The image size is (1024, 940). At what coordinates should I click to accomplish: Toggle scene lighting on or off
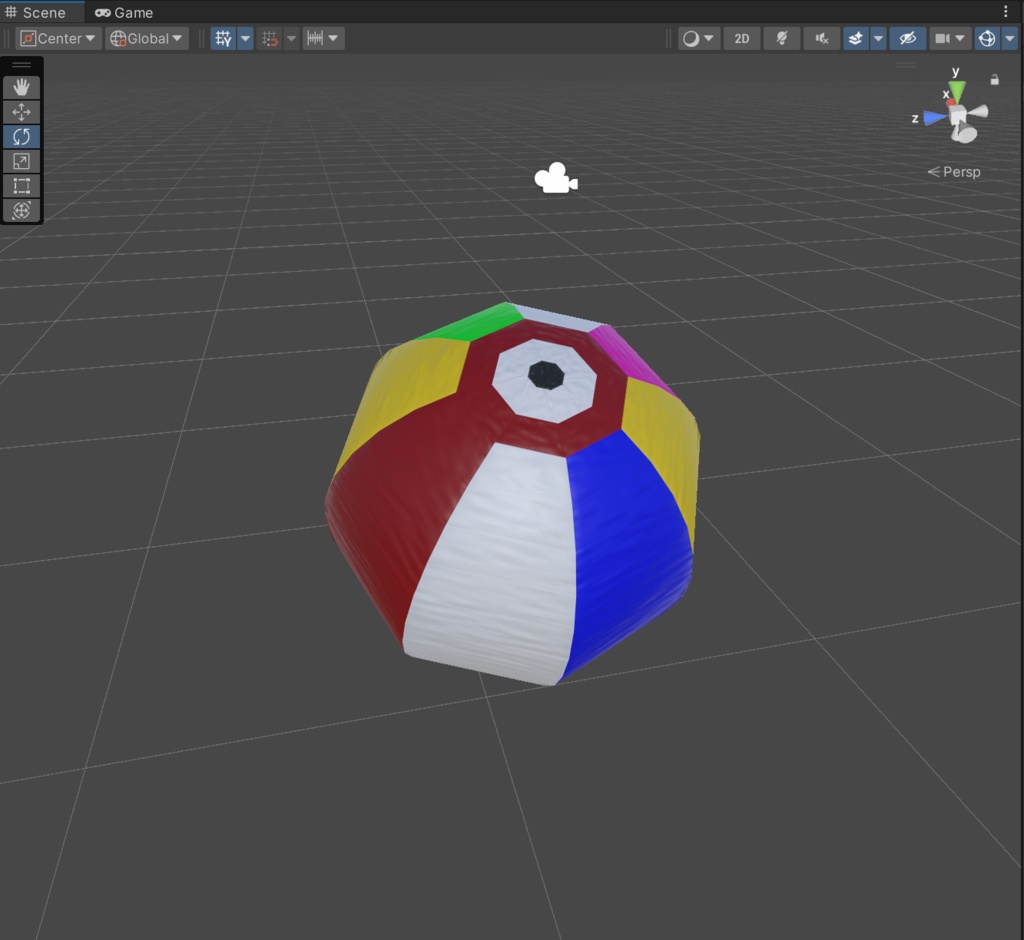click(x=782, y=38)
